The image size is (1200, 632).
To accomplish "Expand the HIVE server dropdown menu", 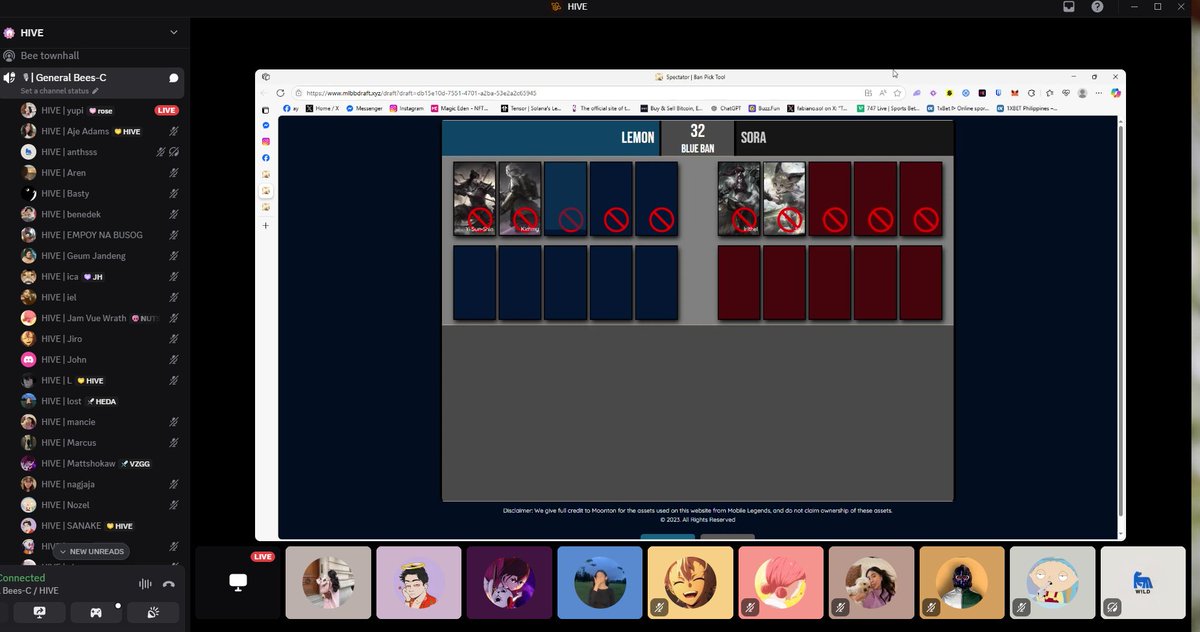I will point(173,32).
